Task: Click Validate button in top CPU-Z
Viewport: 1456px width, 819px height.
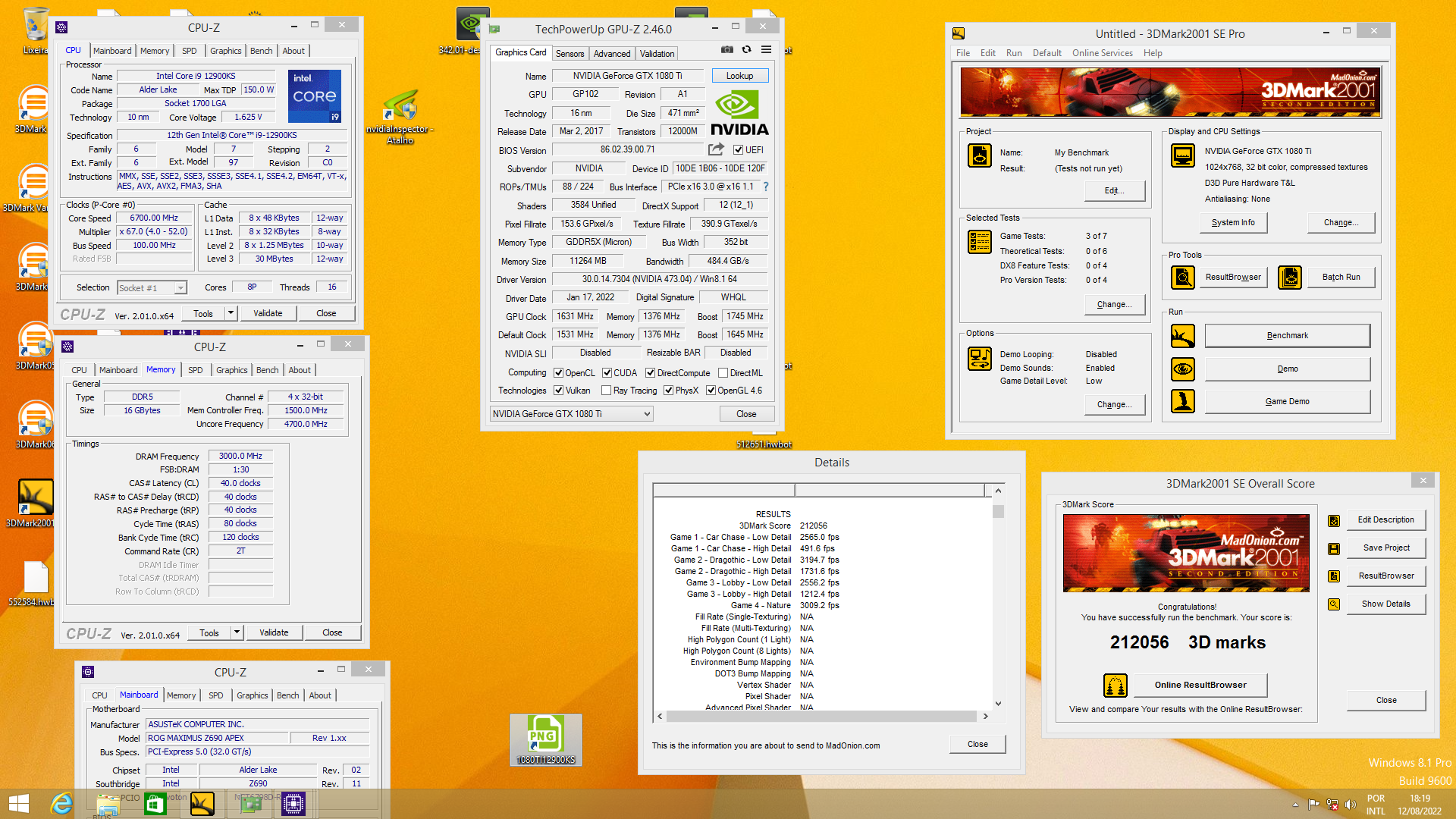Action: 268,313
